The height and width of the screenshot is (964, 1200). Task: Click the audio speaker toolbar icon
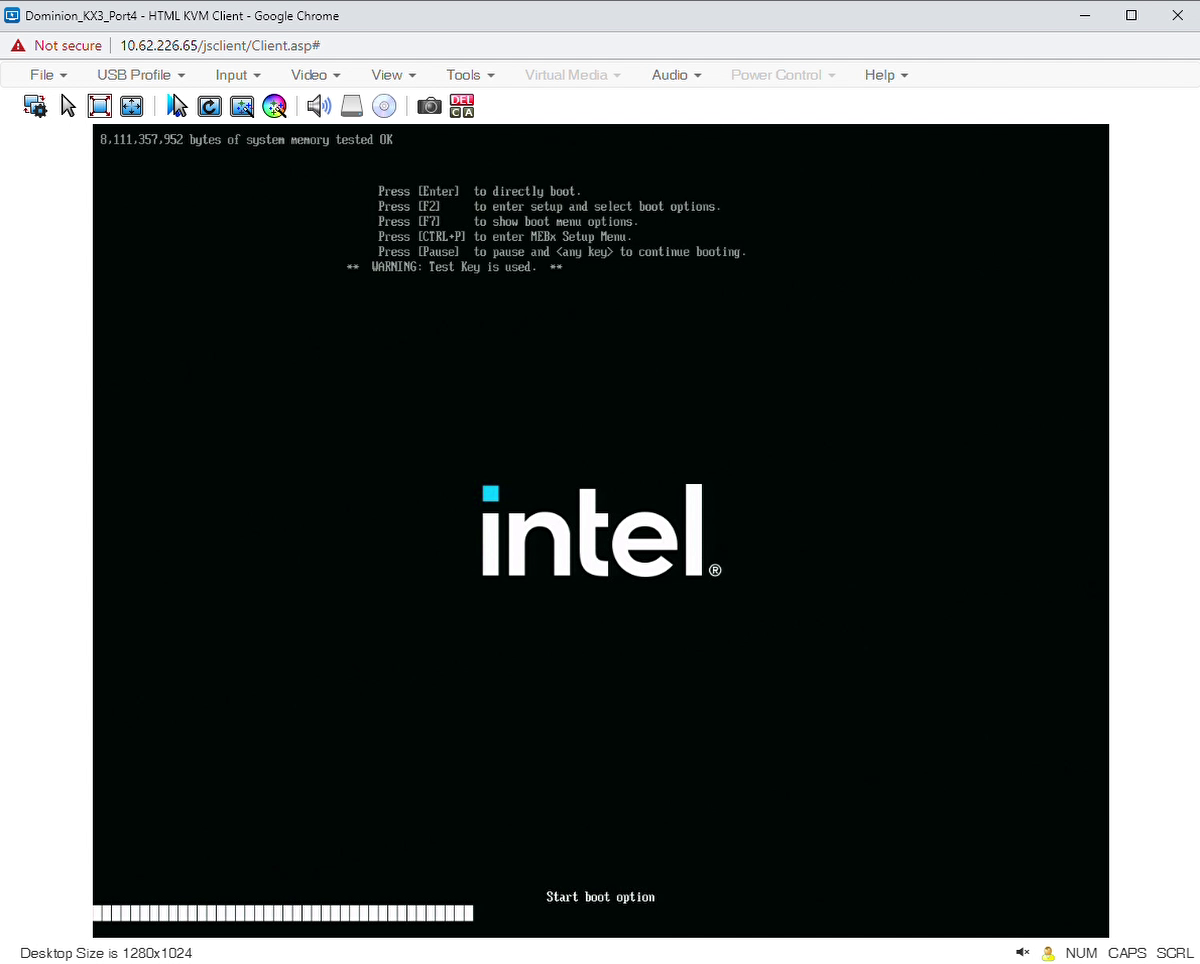[319, 106]
